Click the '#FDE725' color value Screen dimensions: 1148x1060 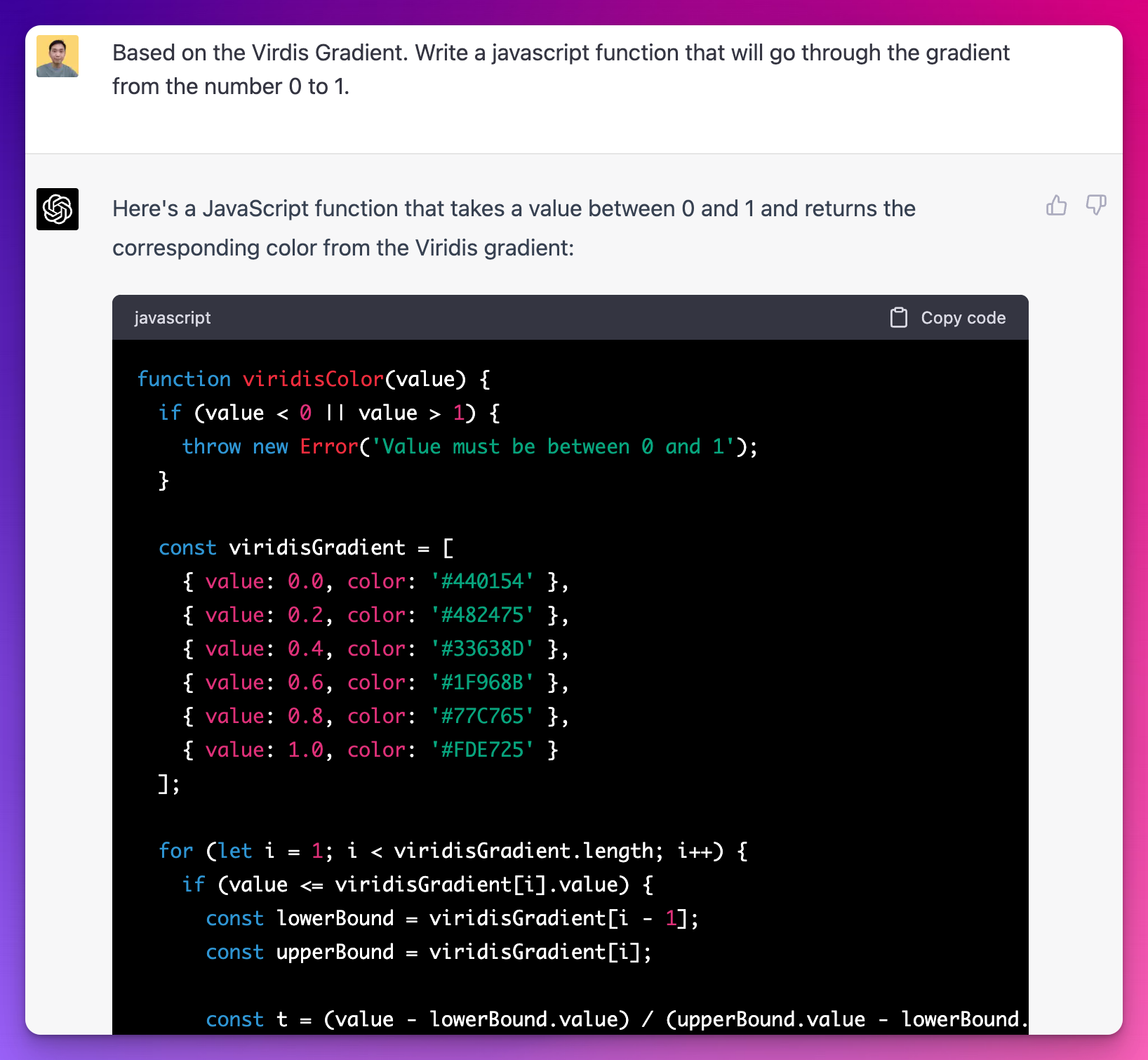(482, 750)
